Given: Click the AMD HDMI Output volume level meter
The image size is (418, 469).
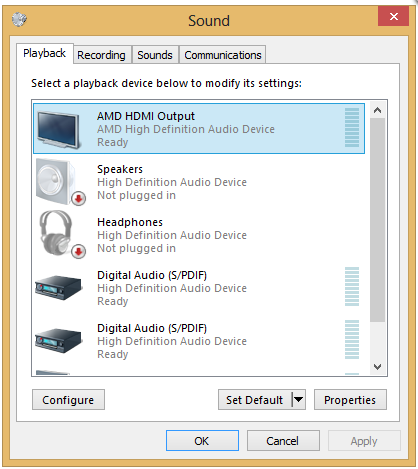Looking at the screenshot, I should [x=352, y=127].
